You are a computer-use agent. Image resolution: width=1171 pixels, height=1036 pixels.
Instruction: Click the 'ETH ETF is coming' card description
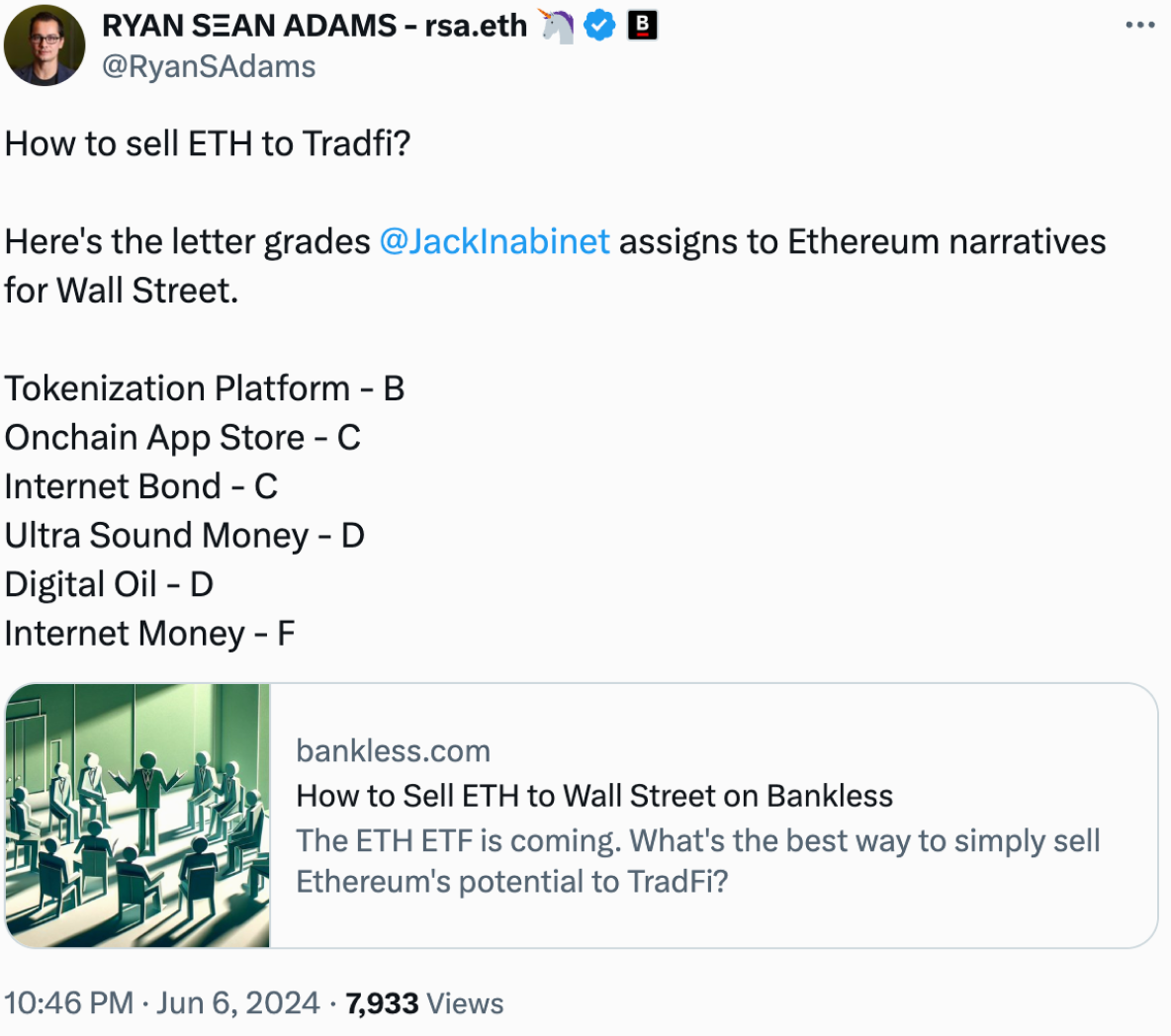click(x=698, y=861)
